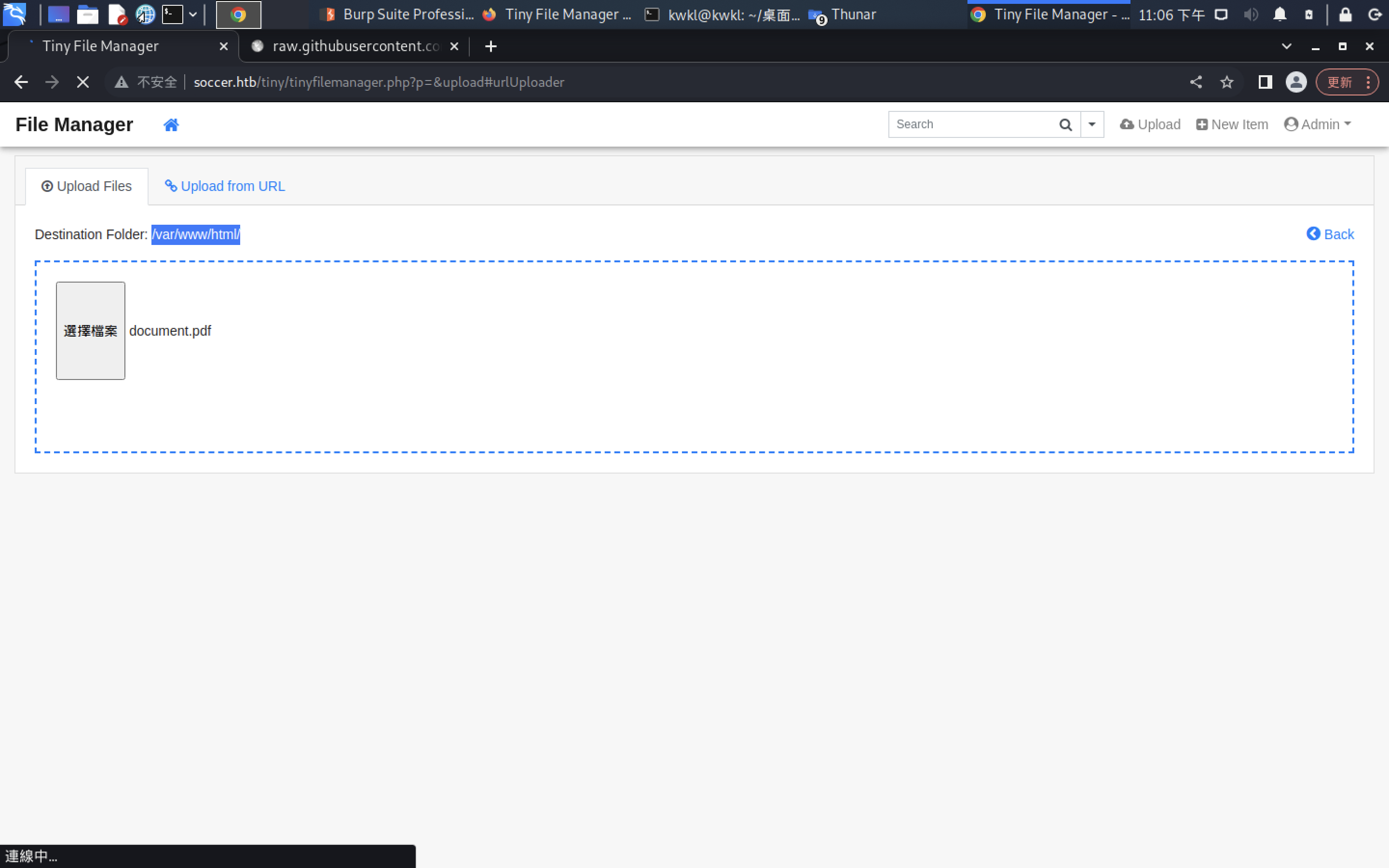
Task: Click the bookmark star icon
Action: pyautogui.click(x=1226, y=82)
